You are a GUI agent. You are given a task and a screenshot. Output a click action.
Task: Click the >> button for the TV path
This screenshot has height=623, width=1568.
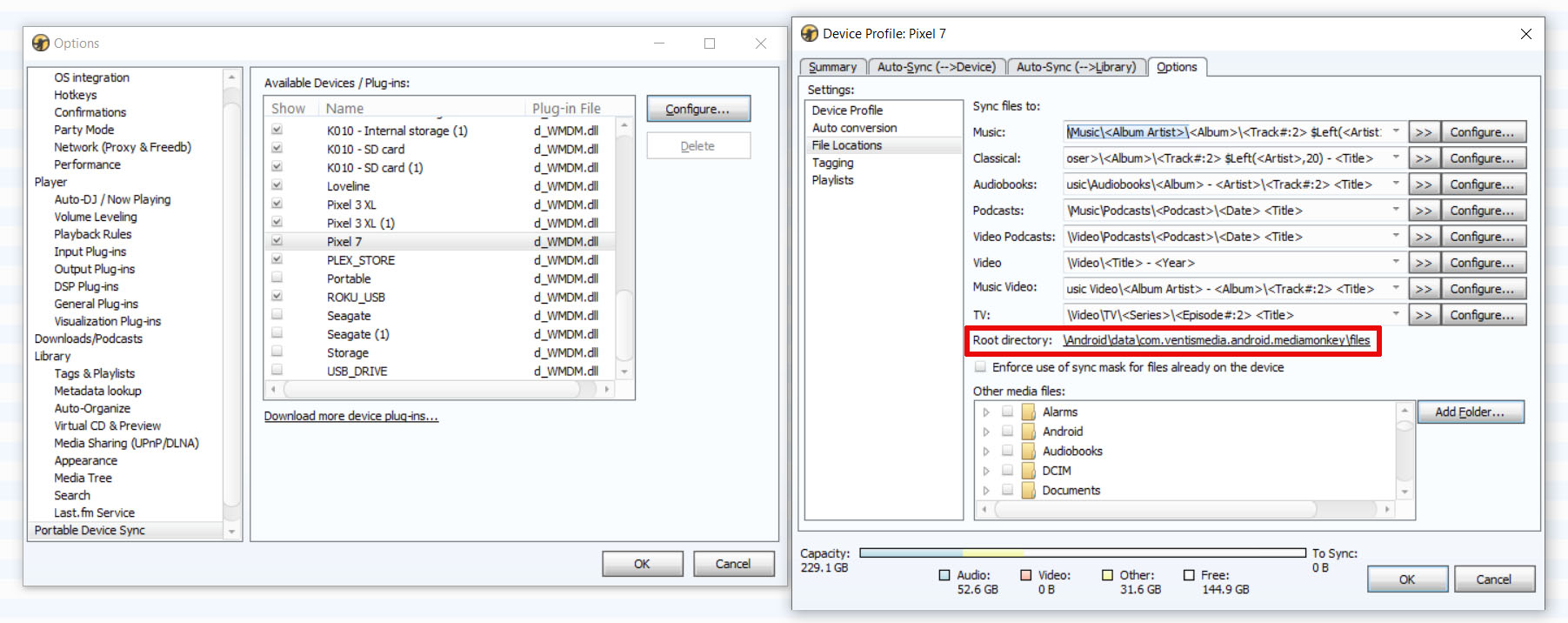tap(1423, 315)
